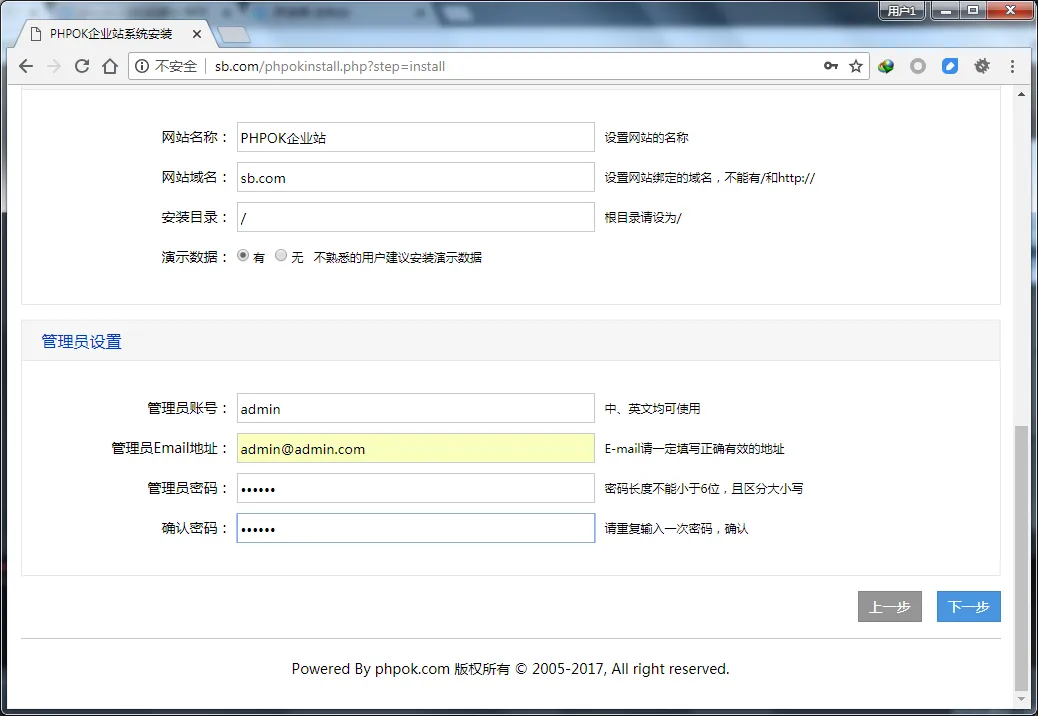Click the blue extension icon in toolbar
The image size is (1038, 716).
950,66
